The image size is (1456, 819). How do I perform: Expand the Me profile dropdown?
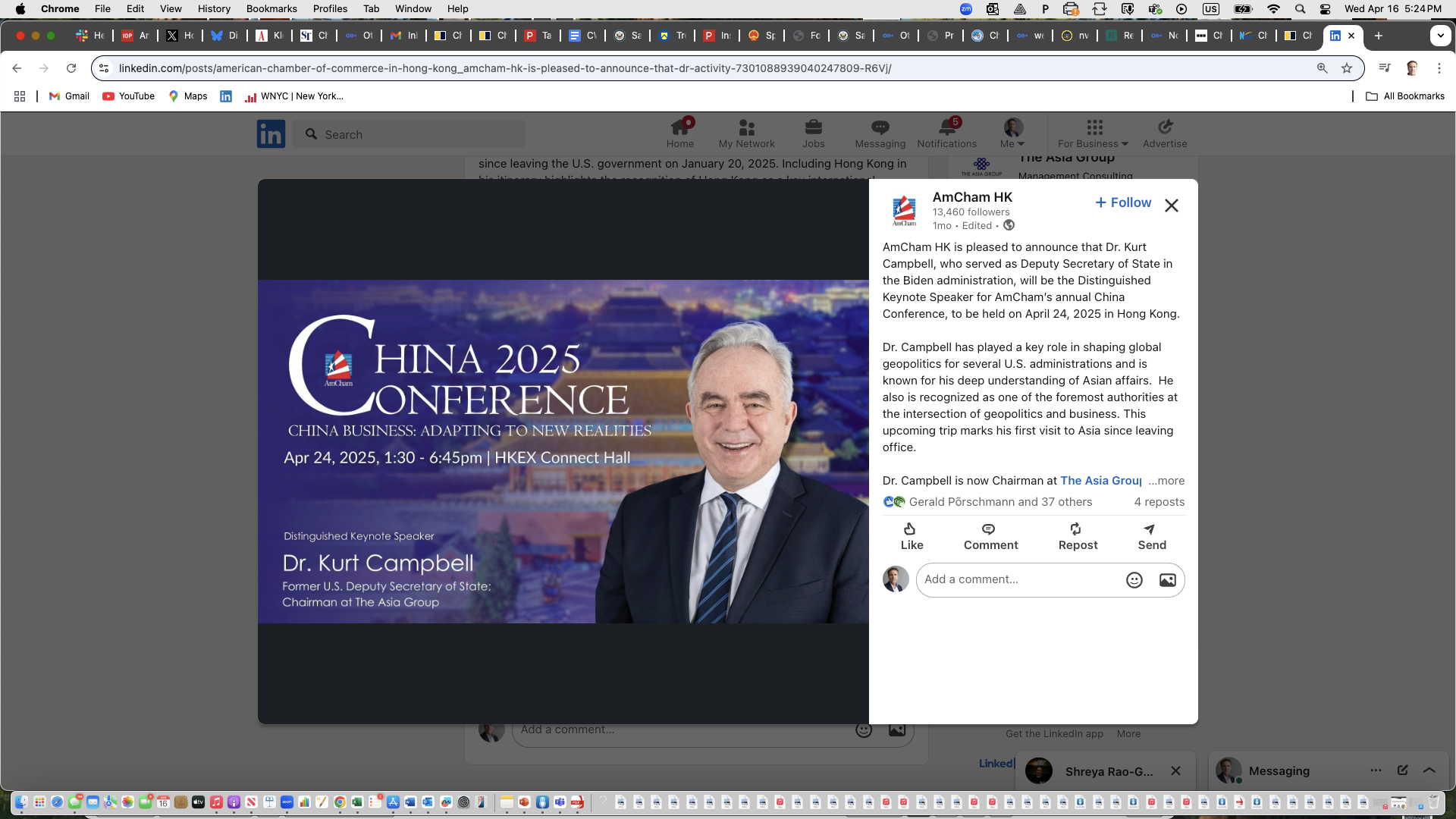tap(1013, 133)
